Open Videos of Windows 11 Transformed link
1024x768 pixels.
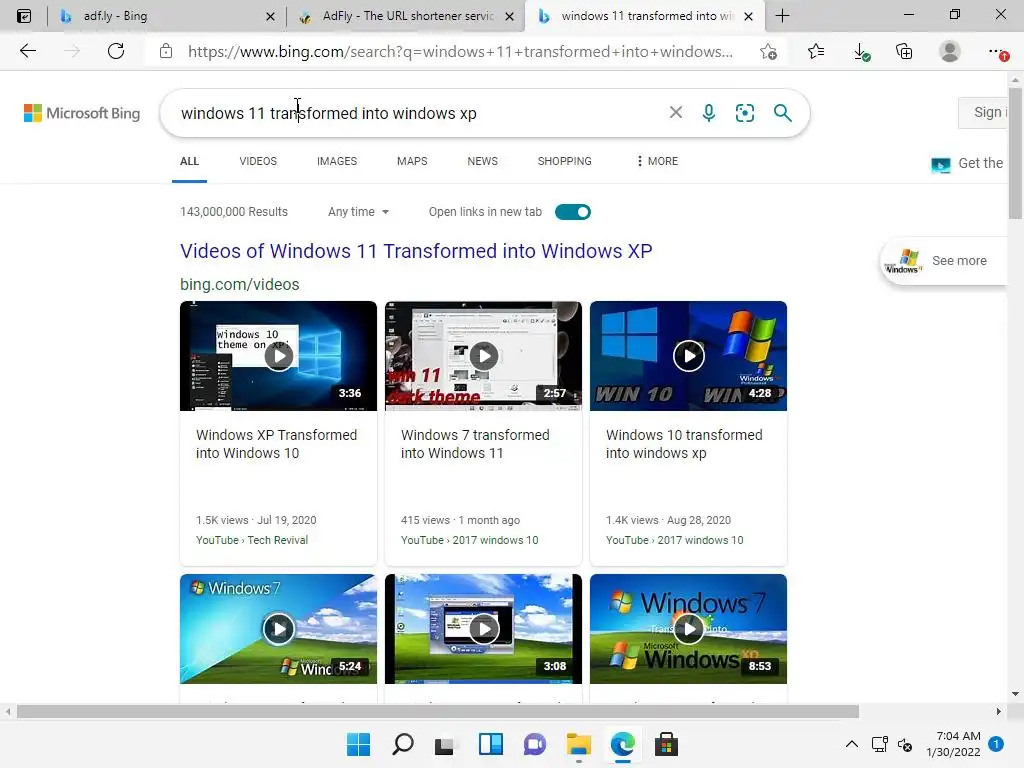click(x=416, y=251)
